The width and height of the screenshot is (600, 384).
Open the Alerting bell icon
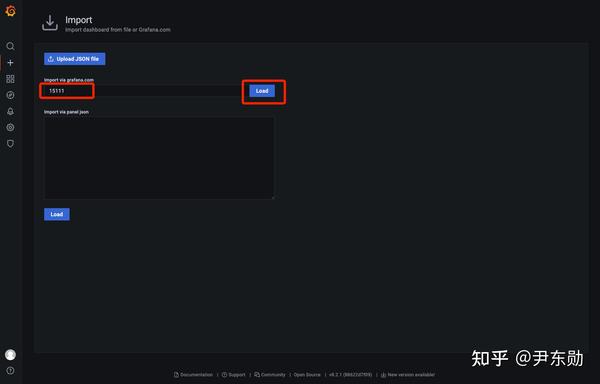[10, 111]
